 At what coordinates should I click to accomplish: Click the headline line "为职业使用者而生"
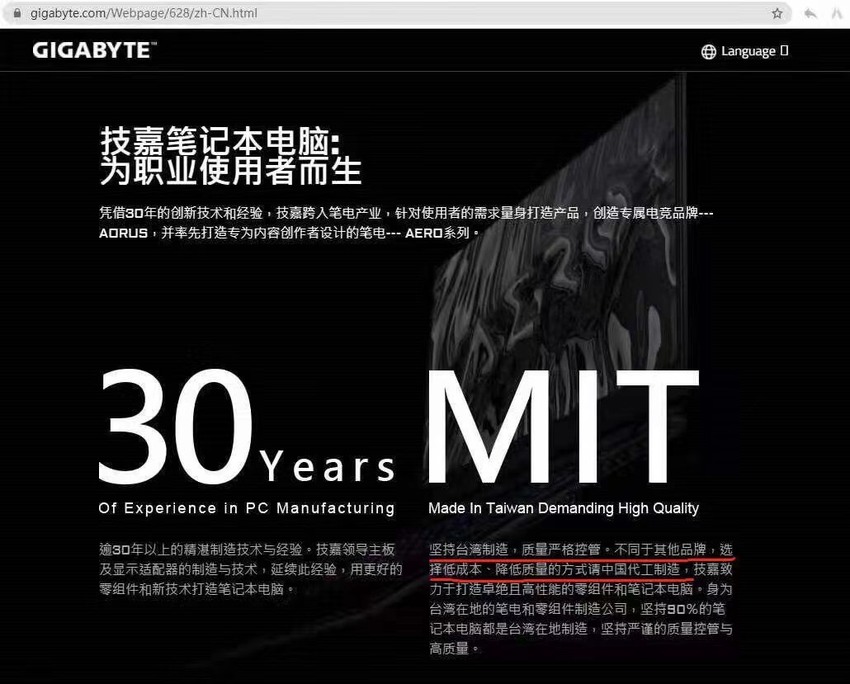230,171
